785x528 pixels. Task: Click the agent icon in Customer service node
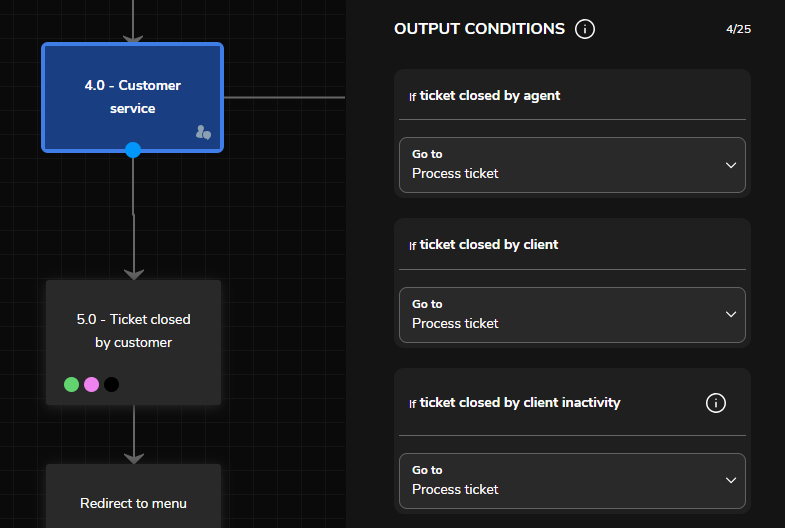[x=203, y=132]
